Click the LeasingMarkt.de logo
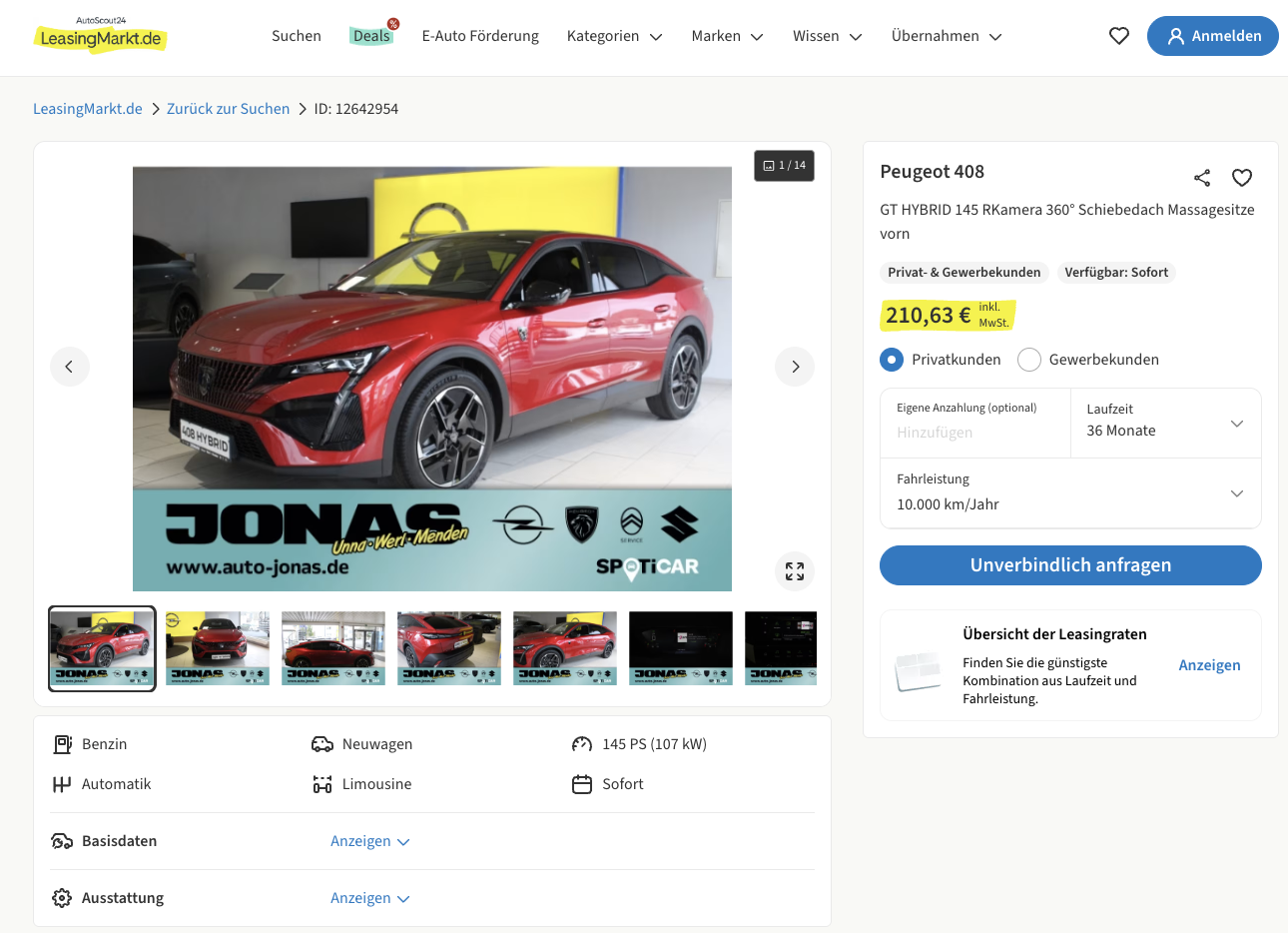Image resolution: width=1288 pixels, height=933 pixels. coord(100,36)
